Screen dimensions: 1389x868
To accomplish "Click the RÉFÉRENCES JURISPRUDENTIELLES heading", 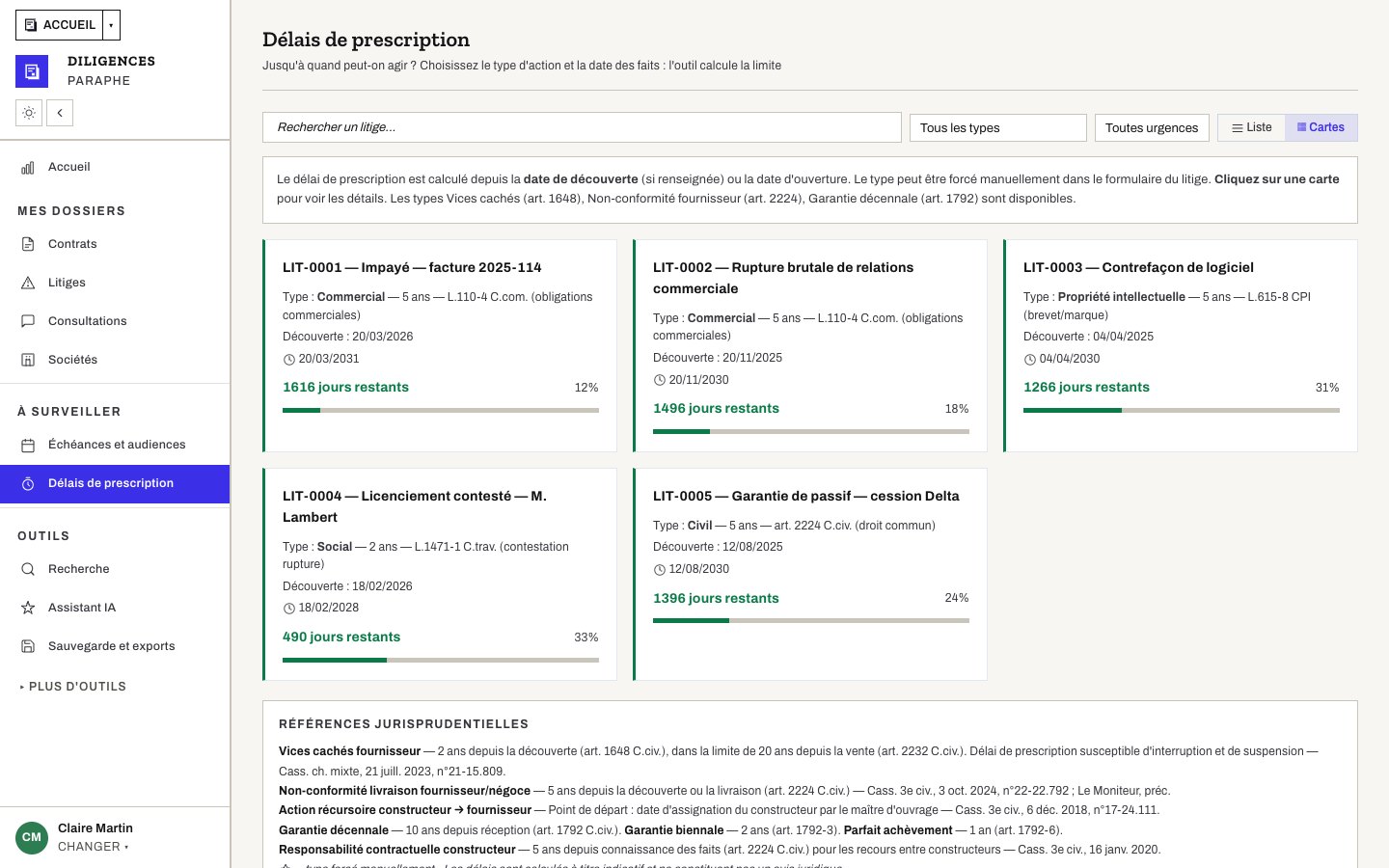I will coord(403,724).
